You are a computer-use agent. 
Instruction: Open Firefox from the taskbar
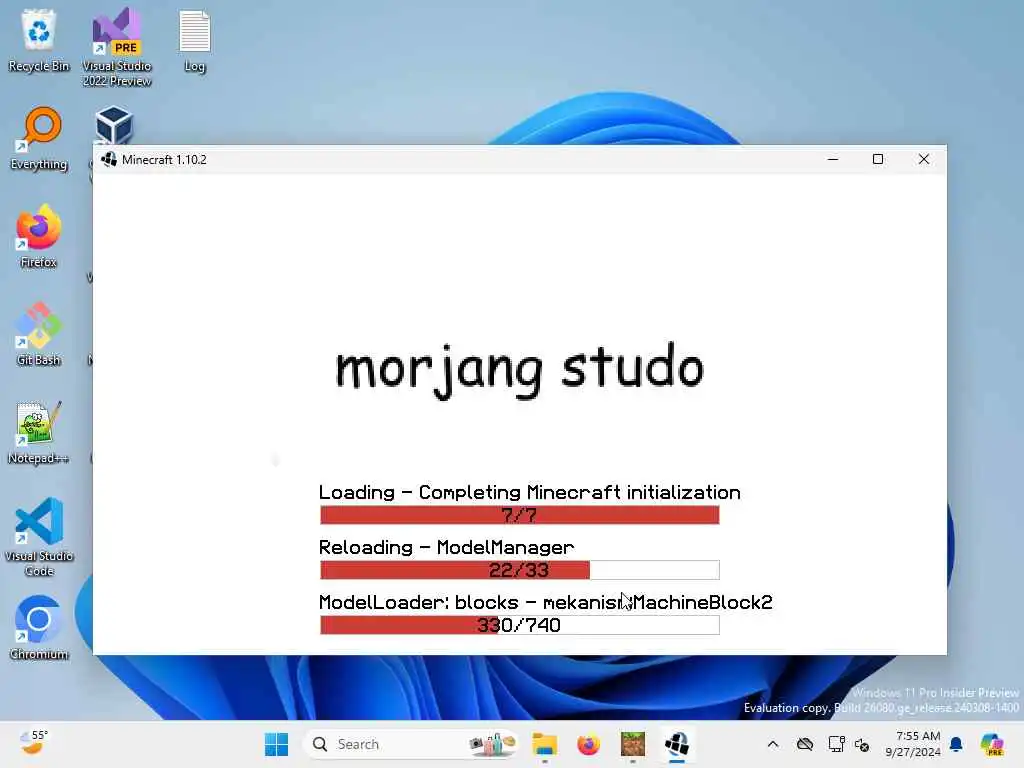pos(588,744)
